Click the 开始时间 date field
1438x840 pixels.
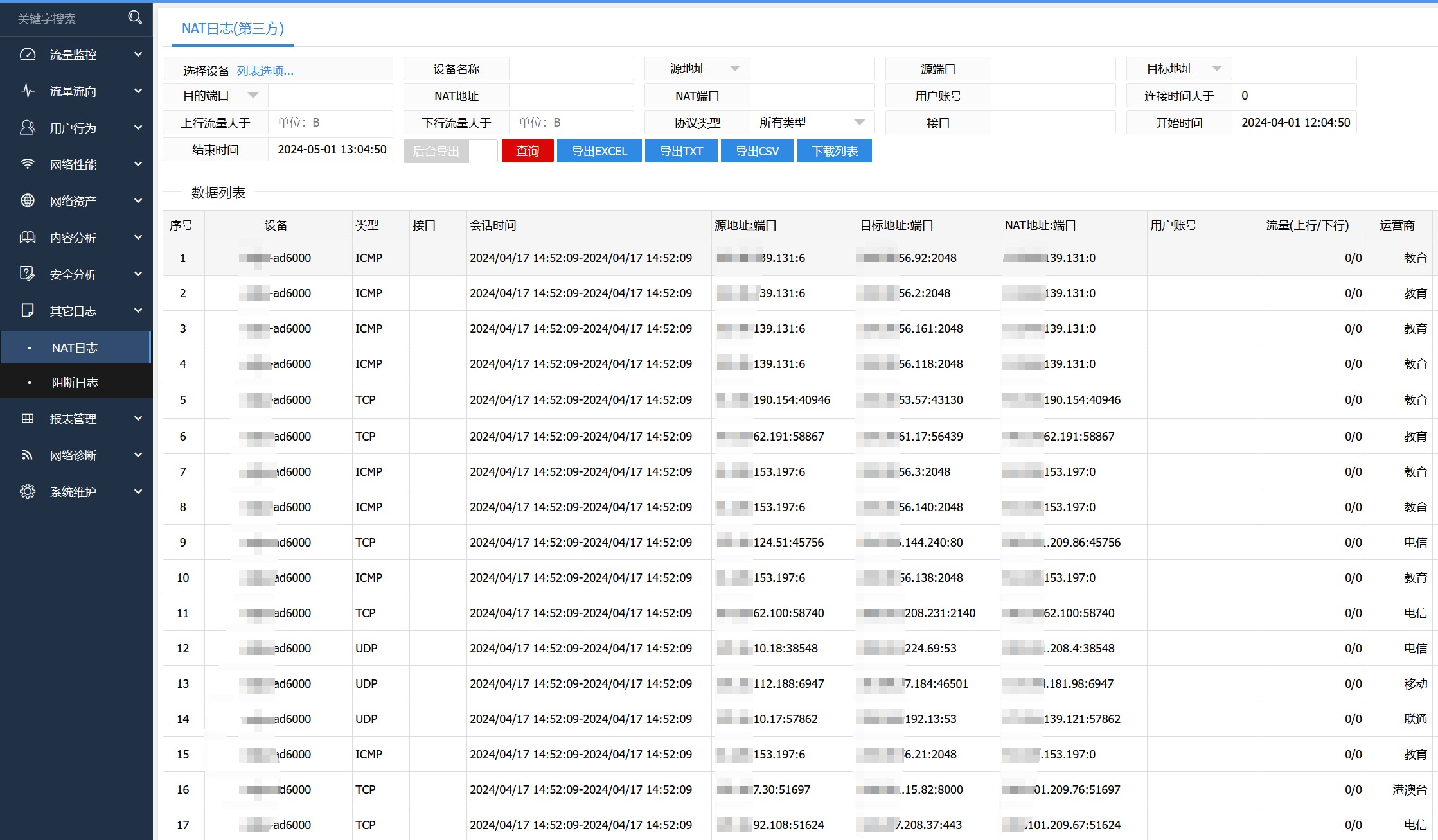click(1293, 123)
